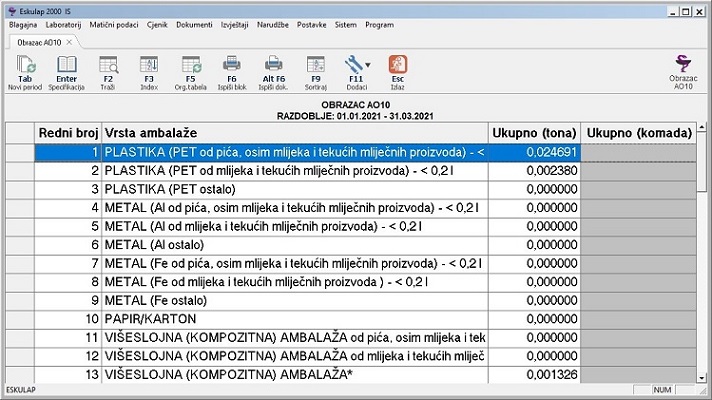Click the Redni broj column header

point(68,133)
